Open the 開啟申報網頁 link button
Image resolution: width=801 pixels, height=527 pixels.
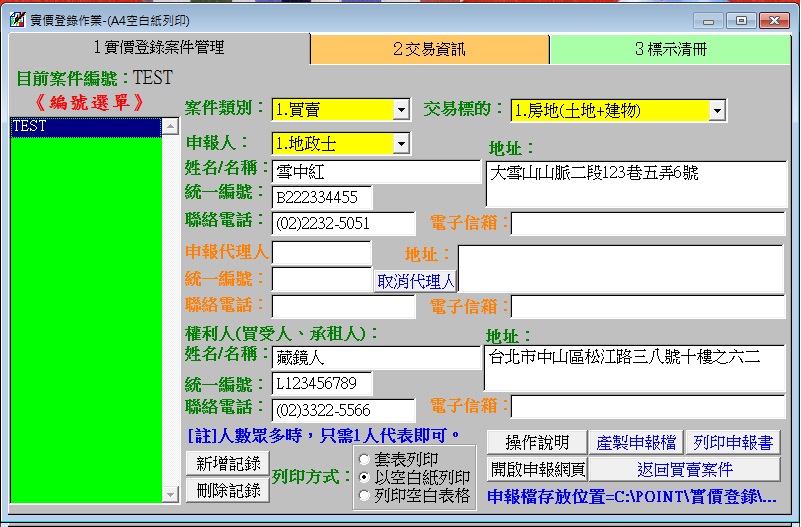(536, 469)
